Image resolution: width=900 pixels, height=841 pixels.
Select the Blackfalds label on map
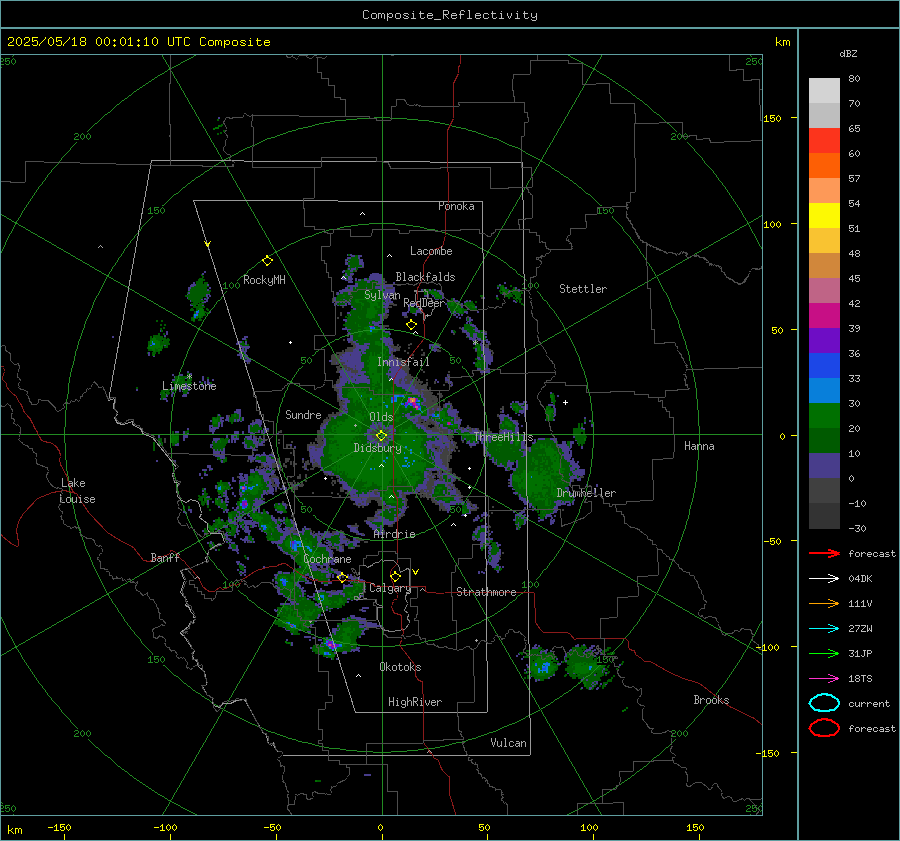[x=425, y=277]
